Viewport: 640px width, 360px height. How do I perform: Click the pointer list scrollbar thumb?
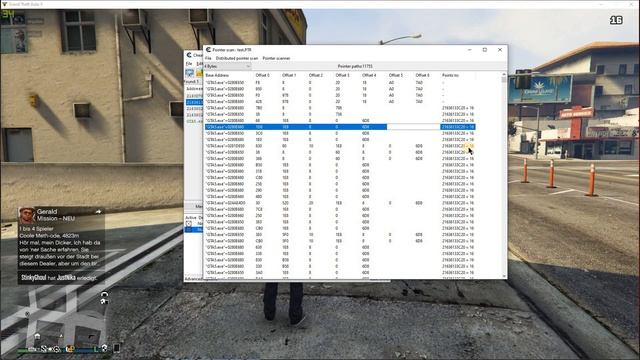pos(504,80)
